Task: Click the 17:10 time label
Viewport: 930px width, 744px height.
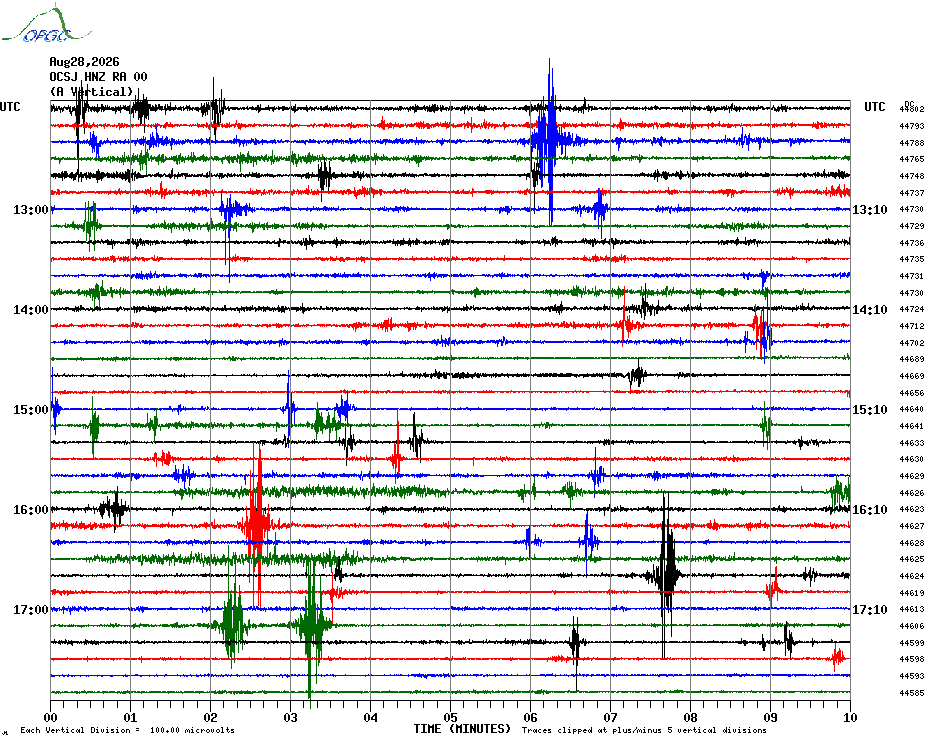Action: (x=870, y=610)
